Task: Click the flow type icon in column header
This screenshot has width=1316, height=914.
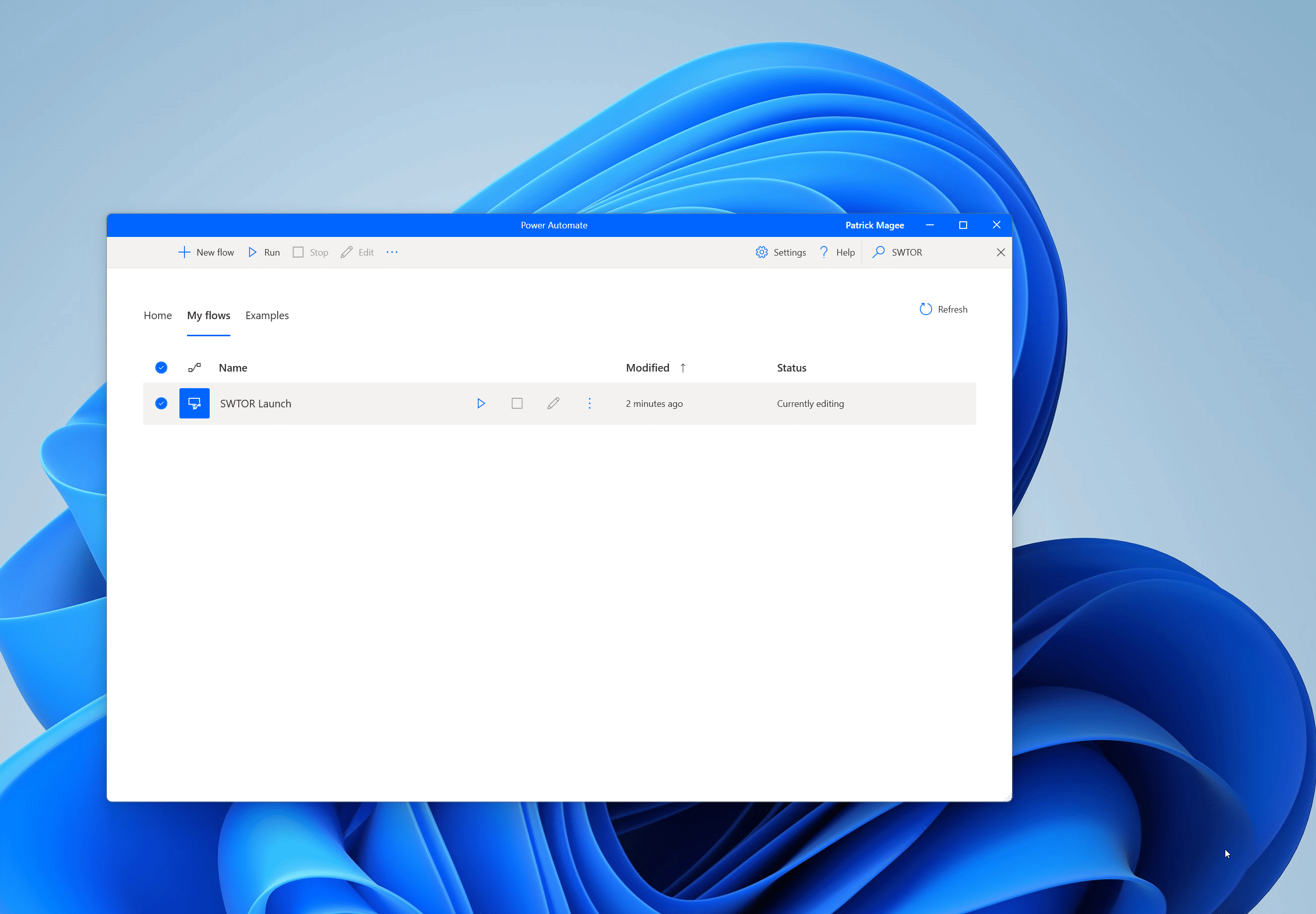Action: [x=195, y=368]
